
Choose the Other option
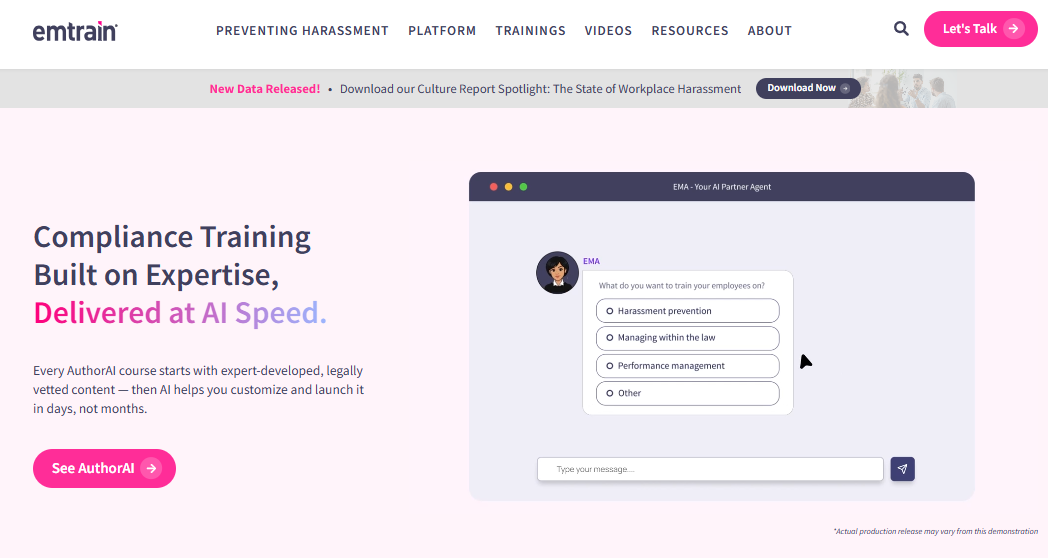click(687, 394)
